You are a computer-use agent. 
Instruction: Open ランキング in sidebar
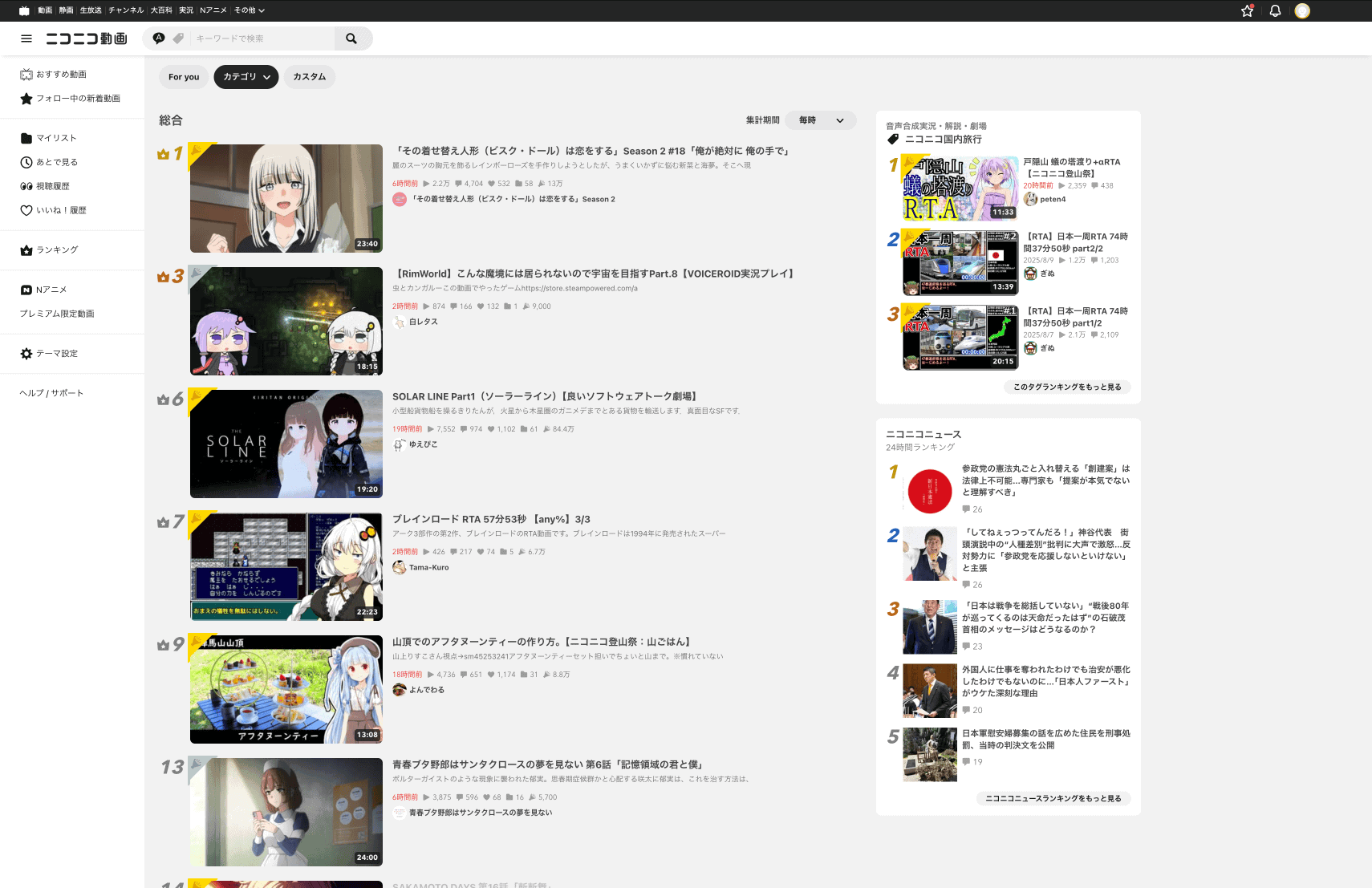coord(49,250)
